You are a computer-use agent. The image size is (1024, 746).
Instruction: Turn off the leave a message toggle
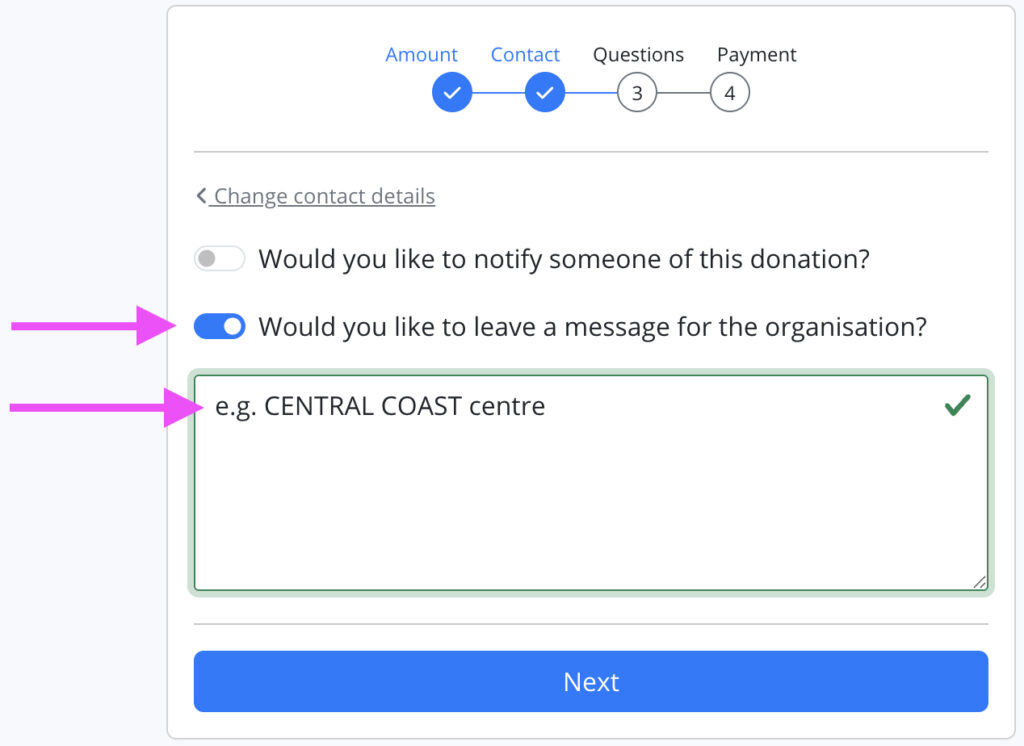220,326
